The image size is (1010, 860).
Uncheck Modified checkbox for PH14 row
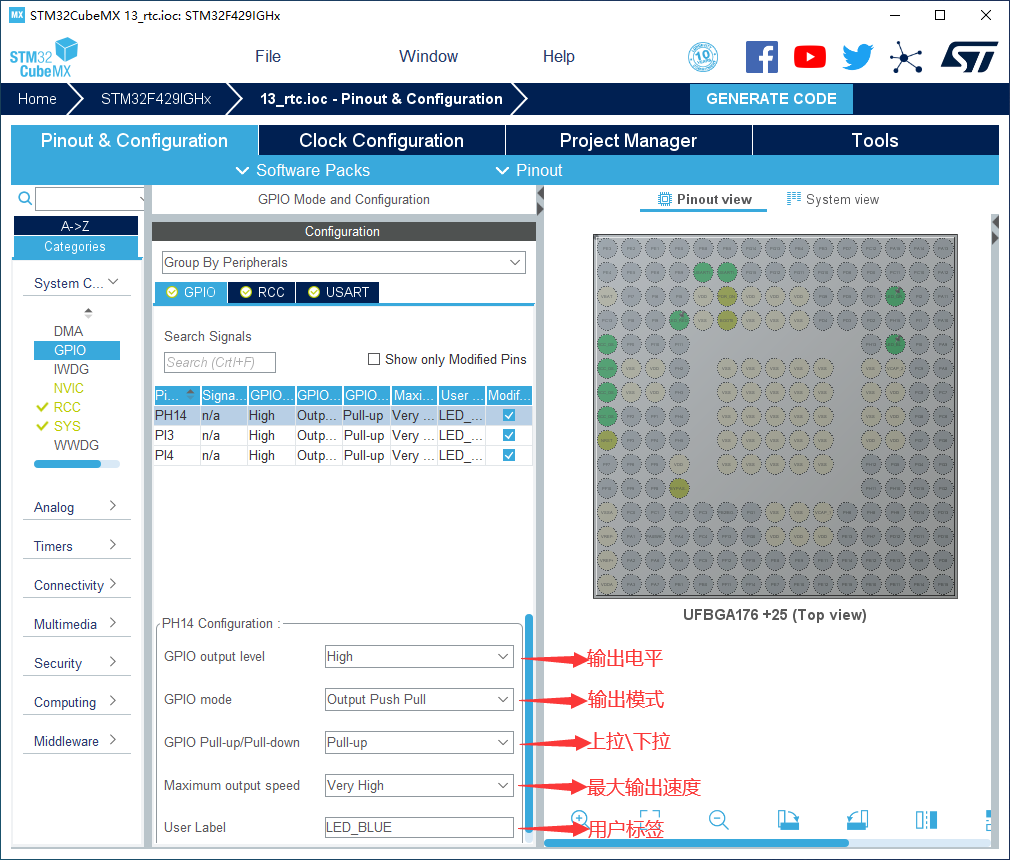pyautogui.click(x=509, y=415)
